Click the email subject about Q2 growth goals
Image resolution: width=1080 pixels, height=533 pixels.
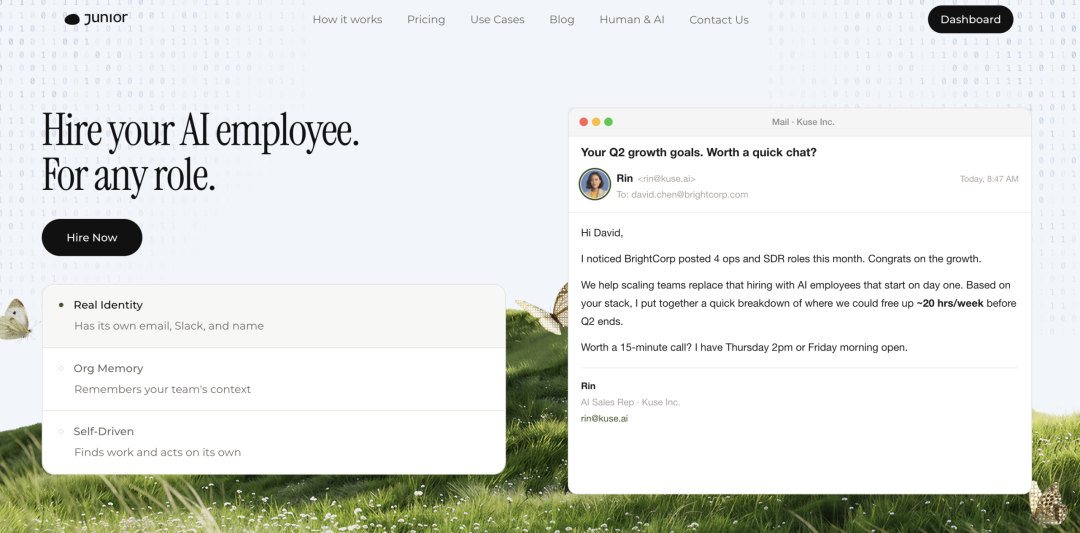point(698,152)
